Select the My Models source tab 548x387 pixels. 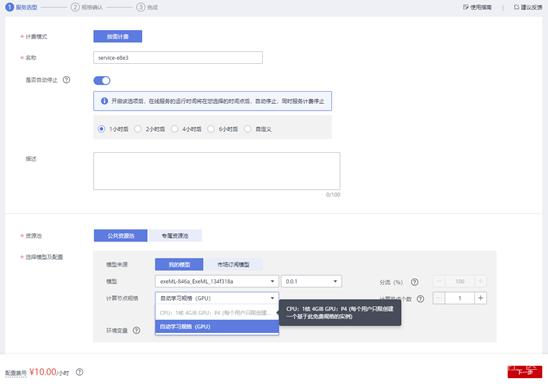click(x=179, y=264)
